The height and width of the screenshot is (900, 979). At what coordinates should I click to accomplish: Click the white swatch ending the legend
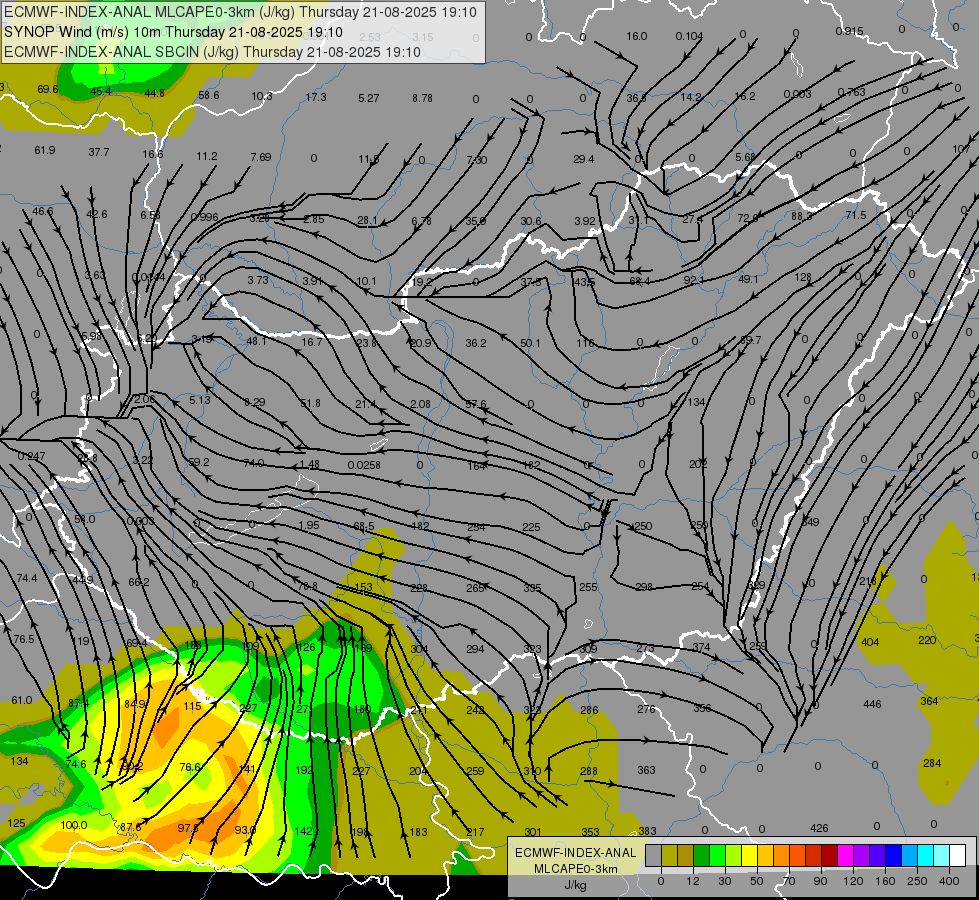(x=958, y=855)
